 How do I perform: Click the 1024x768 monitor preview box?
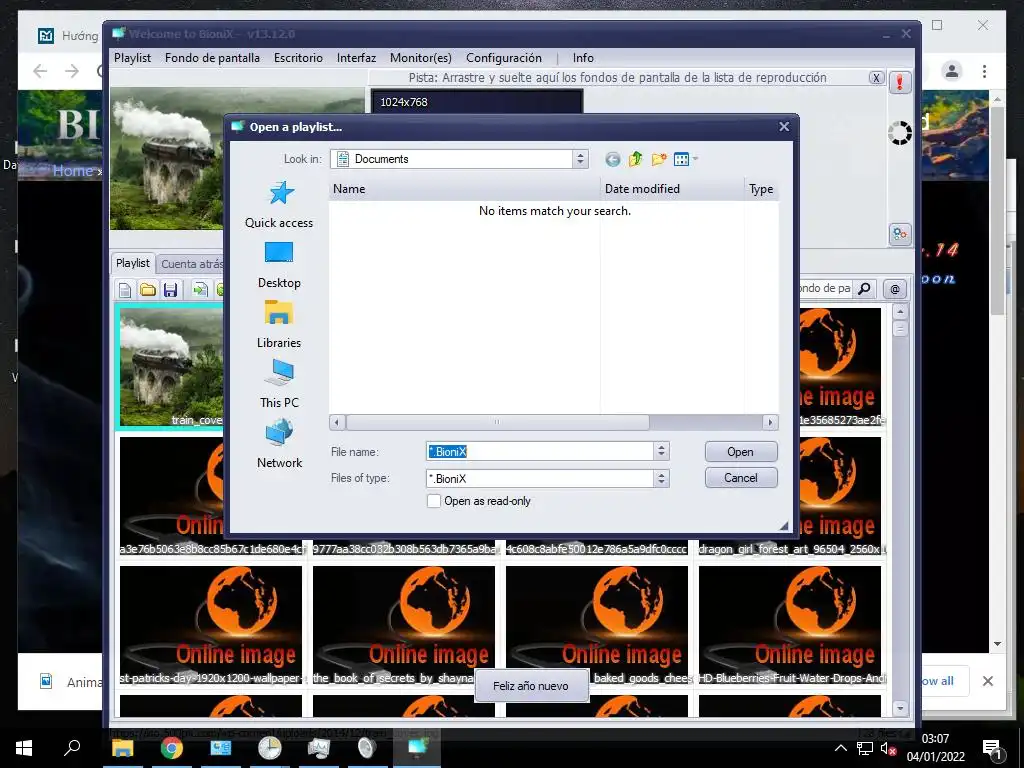coord(477,102)
